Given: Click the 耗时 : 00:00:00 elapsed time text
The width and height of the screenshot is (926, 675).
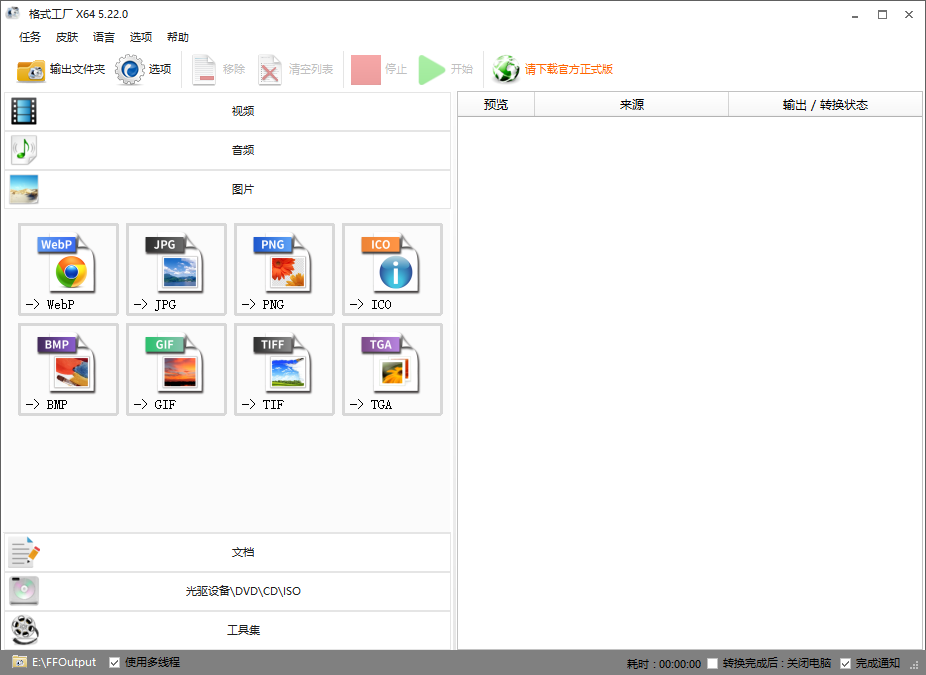Looking at the screenshot, I should (x=664, y=664).
